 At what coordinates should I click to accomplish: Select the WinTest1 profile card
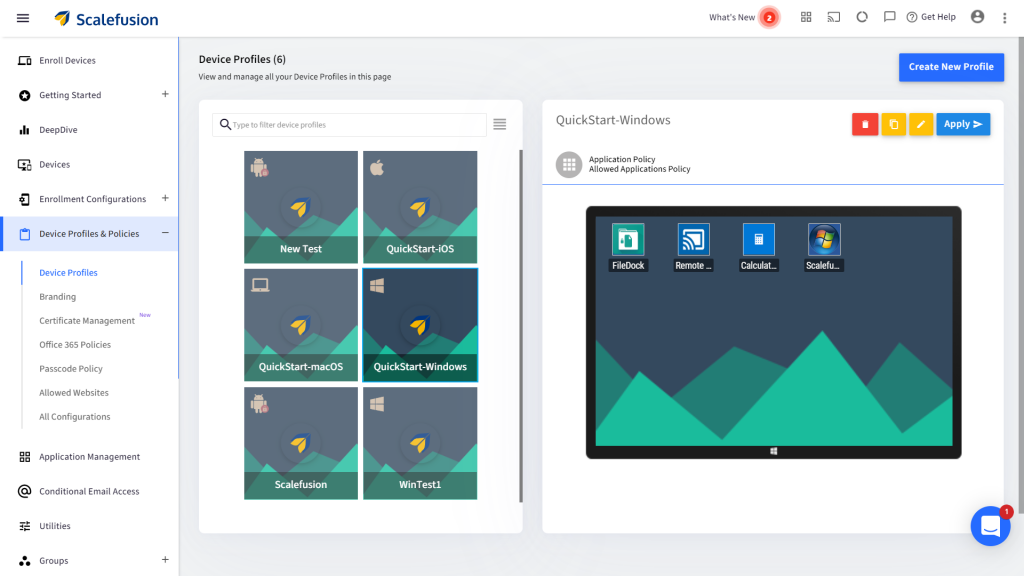click(x=420, y=443)
